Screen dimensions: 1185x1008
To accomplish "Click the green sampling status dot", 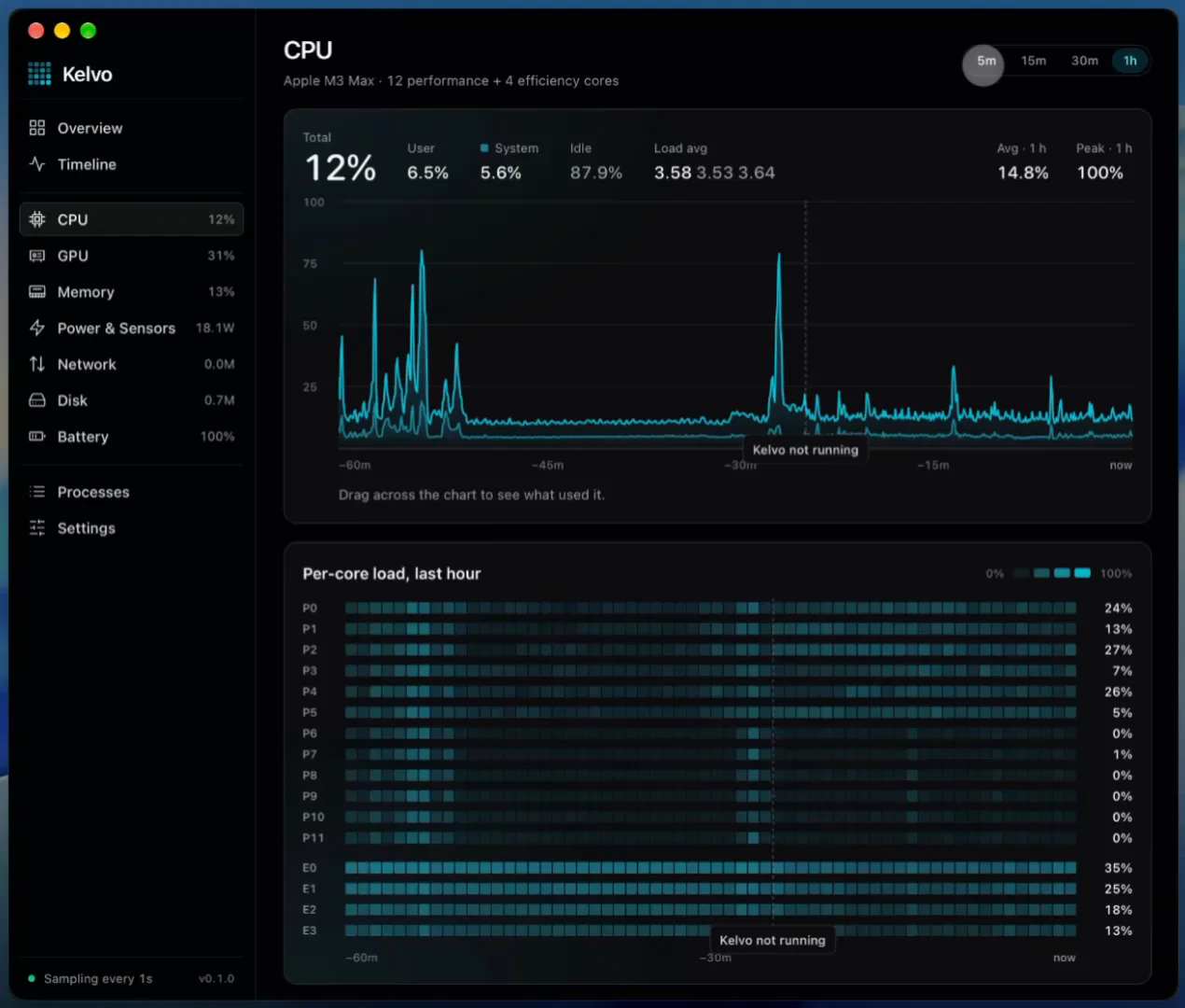I will pyautogui.click(x=32, y=978).
